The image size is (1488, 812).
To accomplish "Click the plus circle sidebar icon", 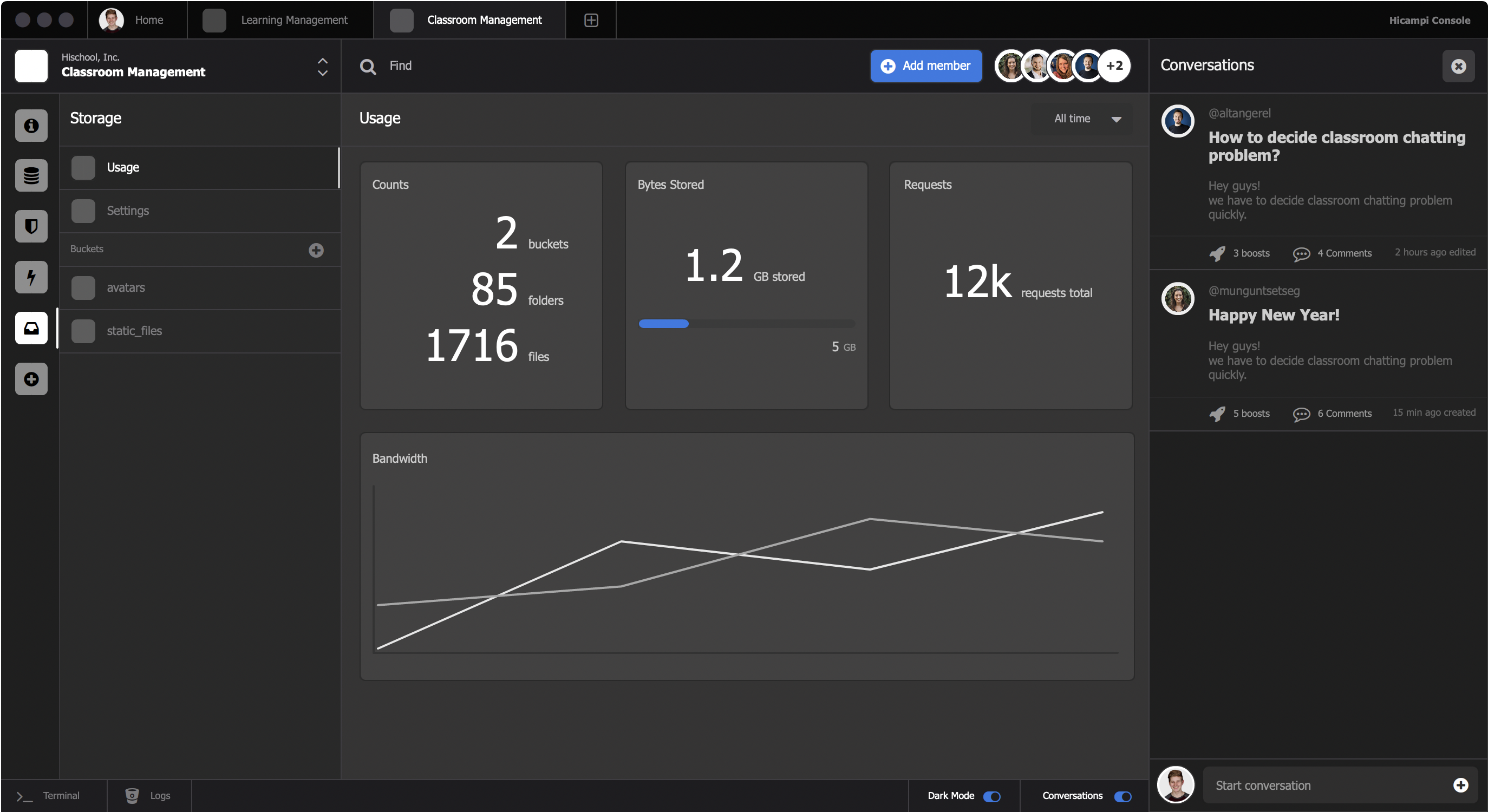I will click(x=31, y=379).
